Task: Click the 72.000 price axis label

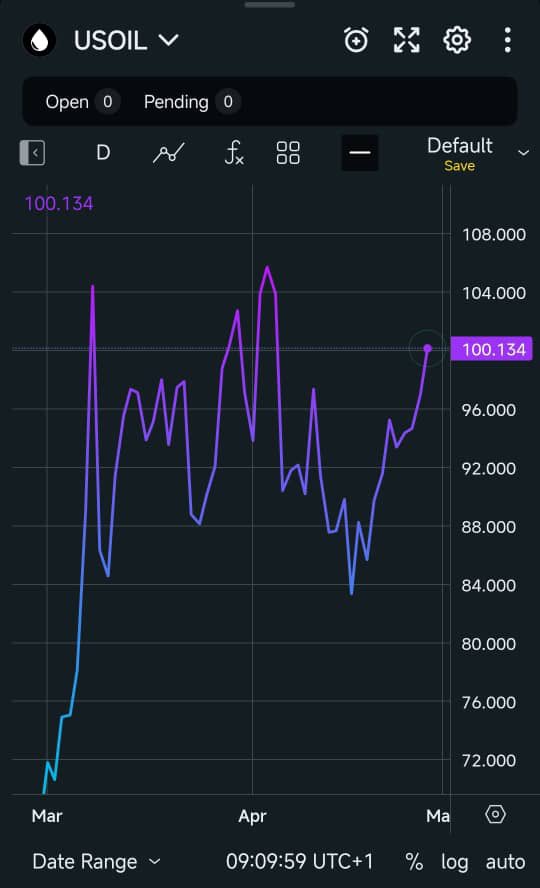Action: click(x=488, y=760)
